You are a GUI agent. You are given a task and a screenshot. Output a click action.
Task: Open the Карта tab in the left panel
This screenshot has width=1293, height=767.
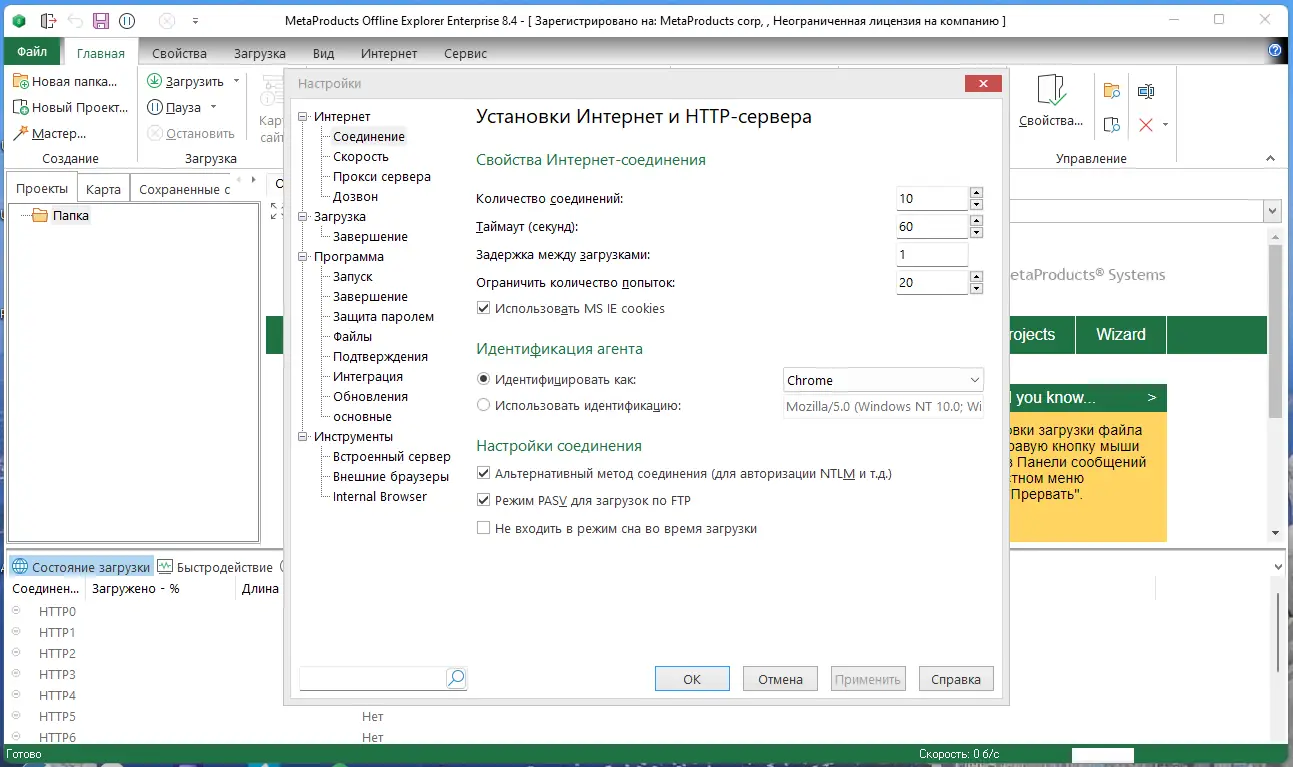103,189
